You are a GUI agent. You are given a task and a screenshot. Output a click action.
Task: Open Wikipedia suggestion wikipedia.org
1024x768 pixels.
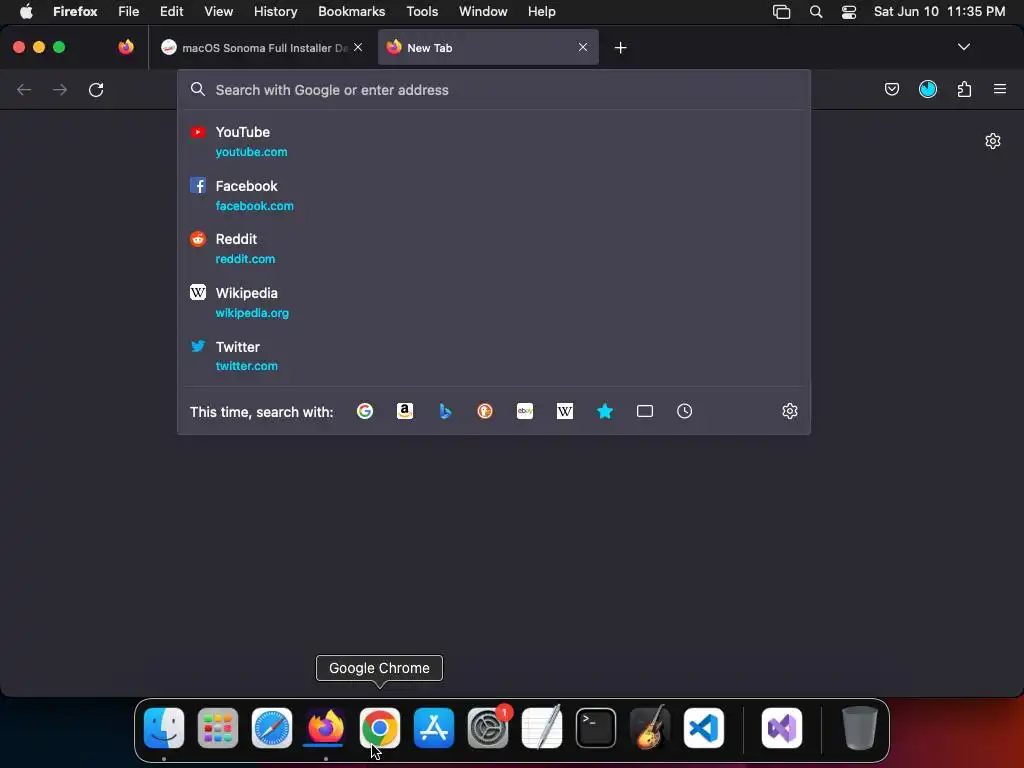click(x=494, y=302)
